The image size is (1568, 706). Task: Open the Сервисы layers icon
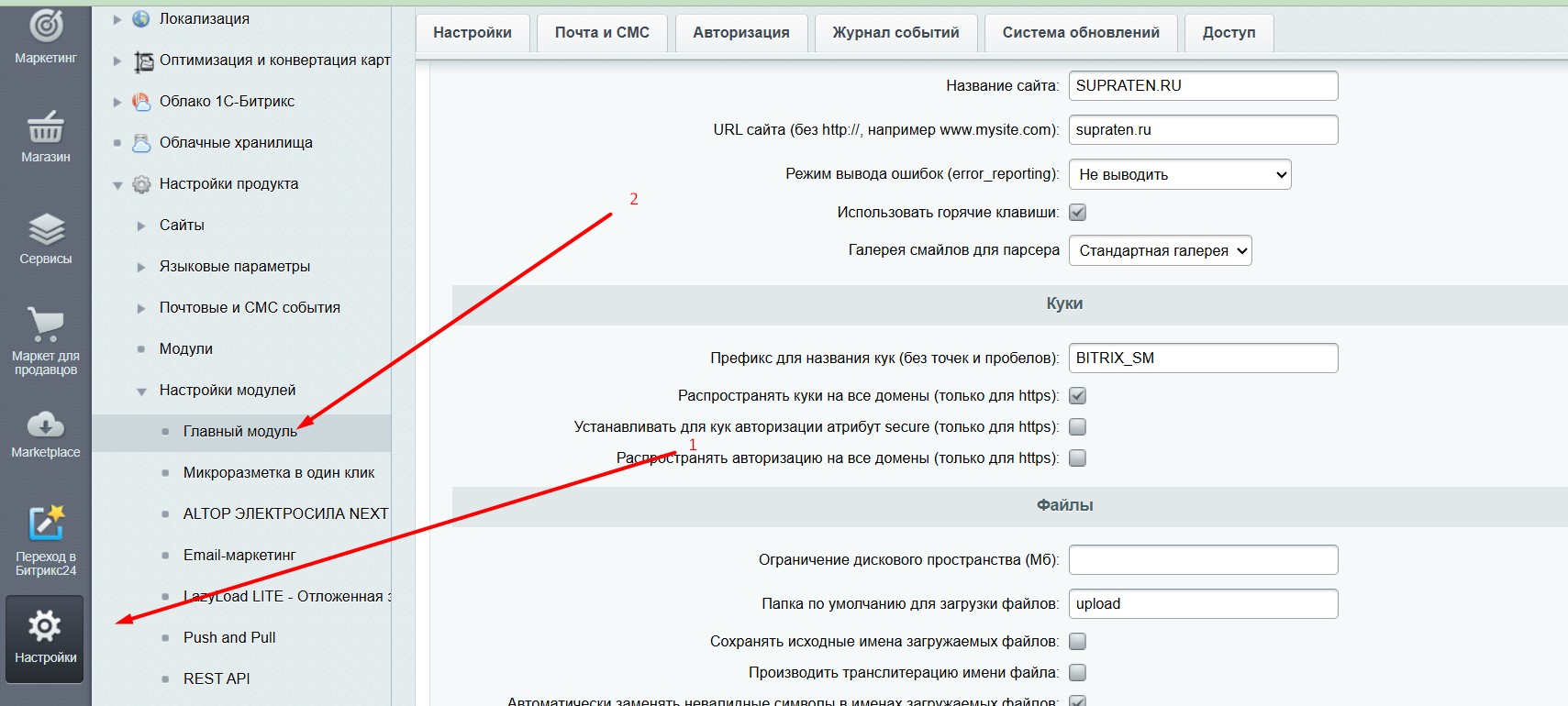(x=45, y=229)
